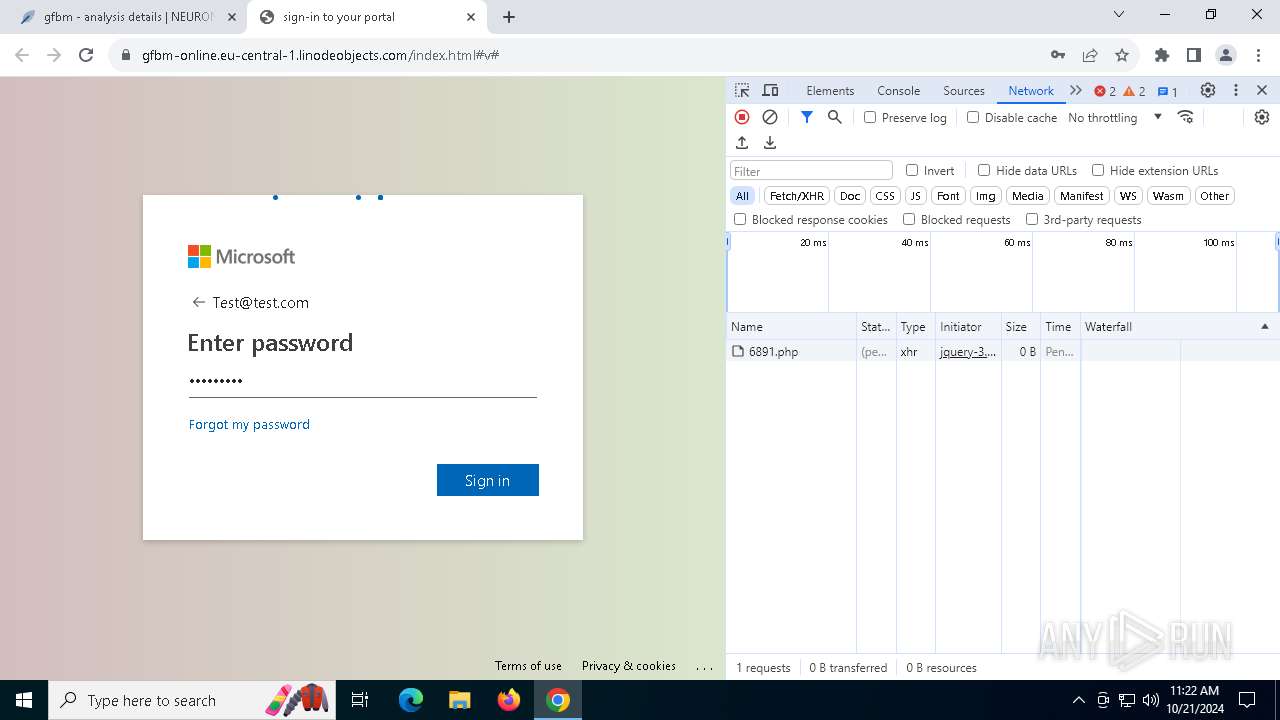Open Network panel settings gear
The height and width of the screenshot is (720, 1280).
point(1262,117)
